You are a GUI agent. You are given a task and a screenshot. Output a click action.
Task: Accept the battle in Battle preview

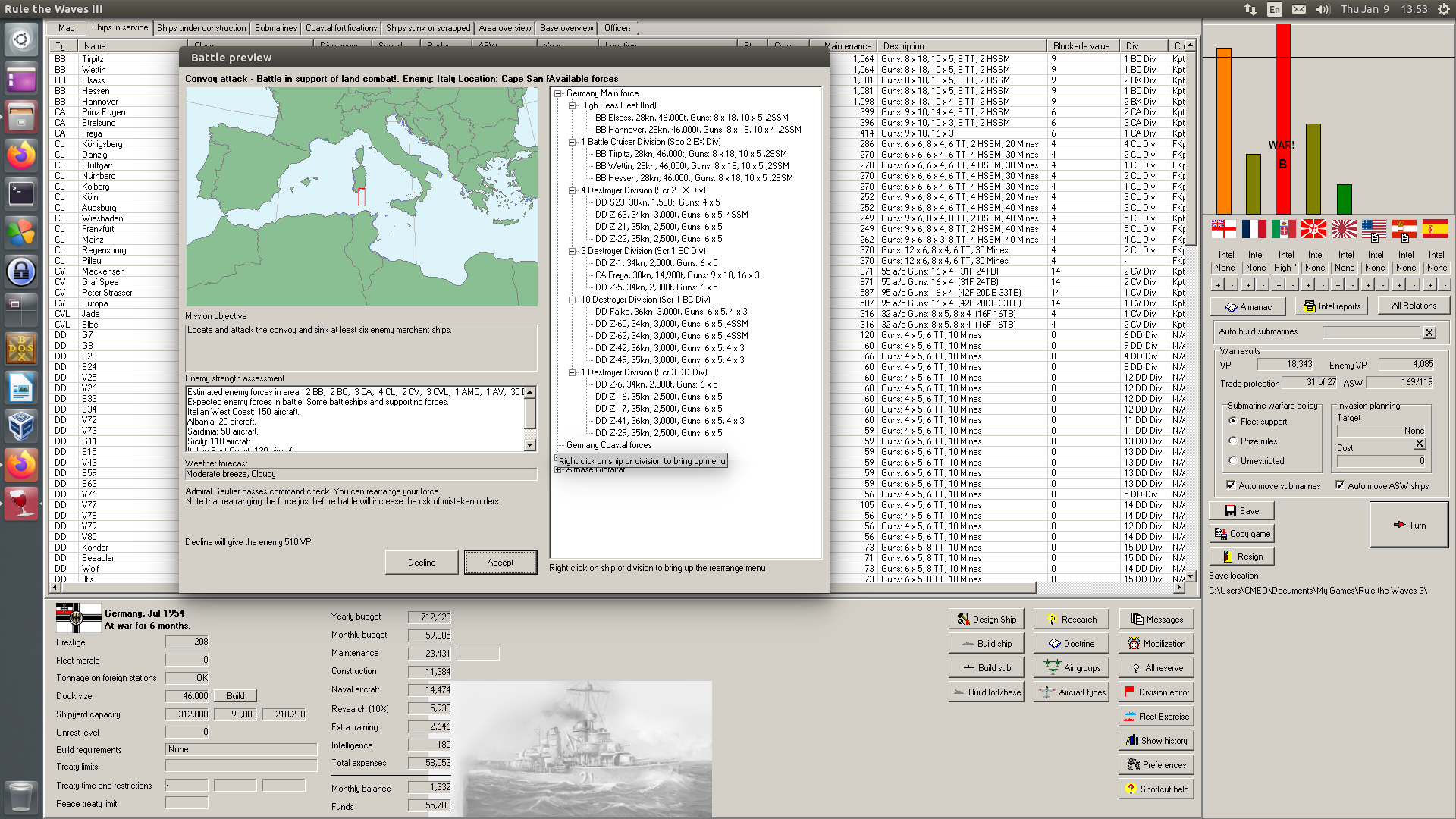point(500,562)
